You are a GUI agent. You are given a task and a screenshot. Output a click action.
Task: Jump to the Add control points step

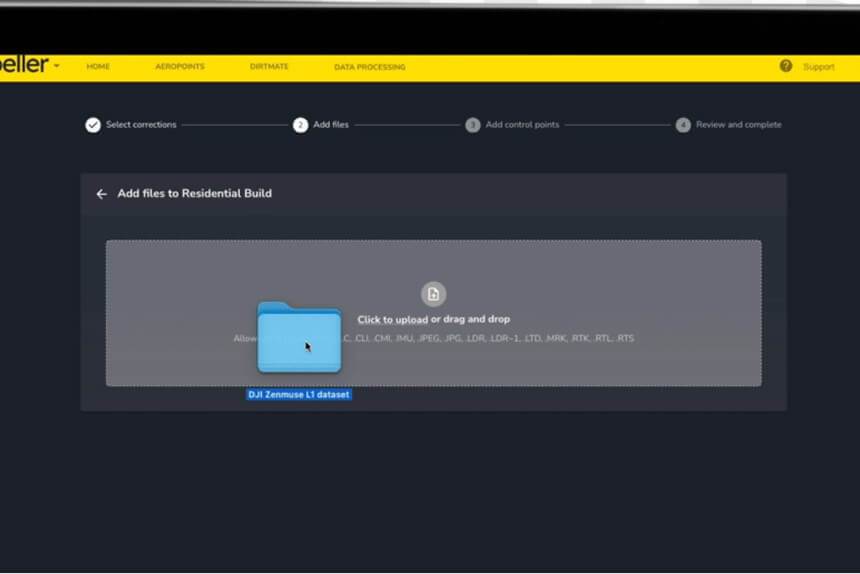[x=522, y=125]
